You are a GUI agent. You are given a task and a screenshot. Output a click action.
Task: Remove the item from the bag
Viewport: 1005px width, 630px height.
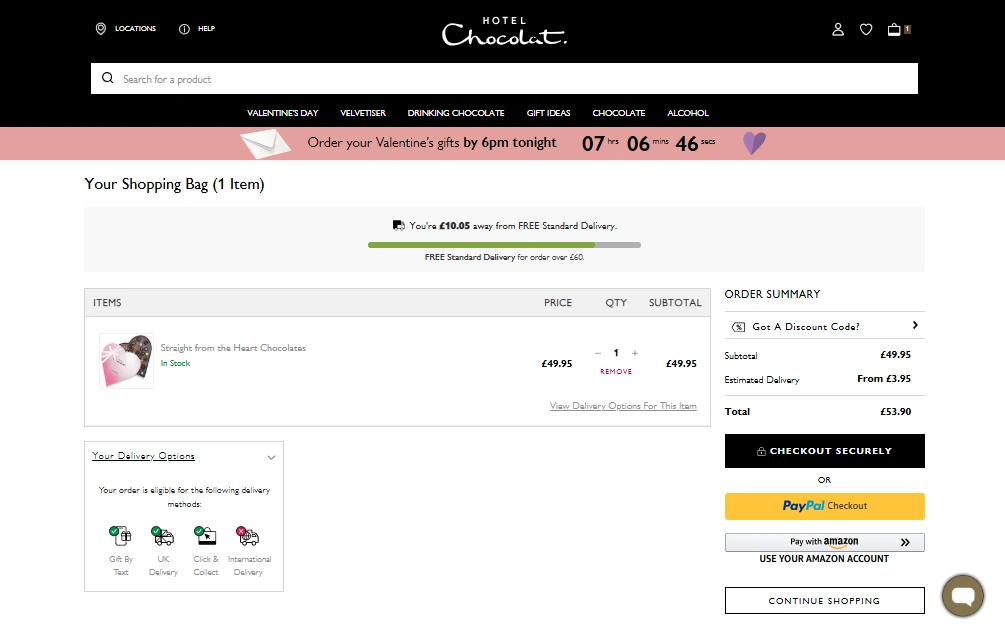pos(616,371)
